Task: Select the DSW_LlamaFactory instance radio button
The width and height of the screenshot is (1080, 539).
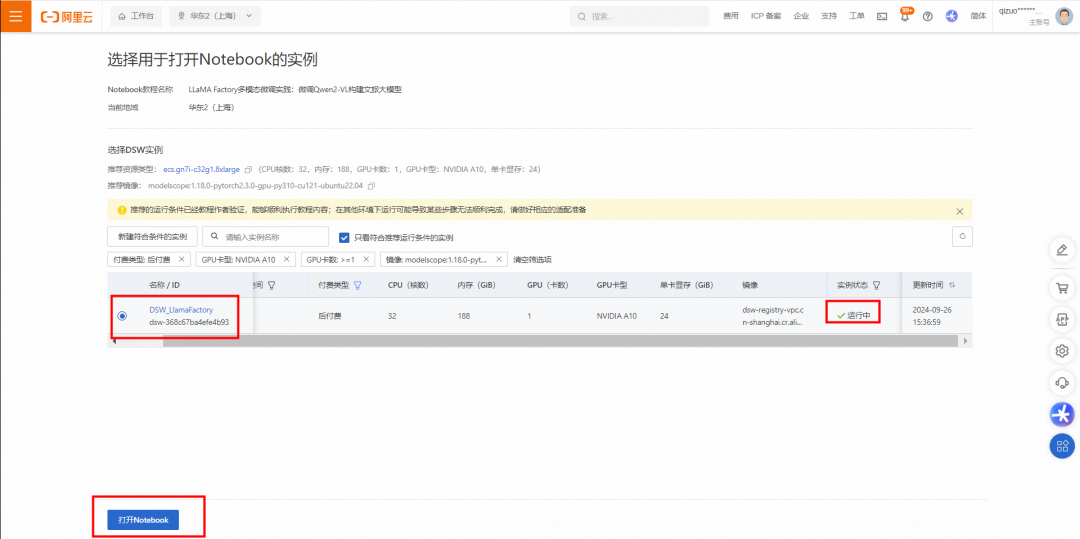Action: click(122, 316)
